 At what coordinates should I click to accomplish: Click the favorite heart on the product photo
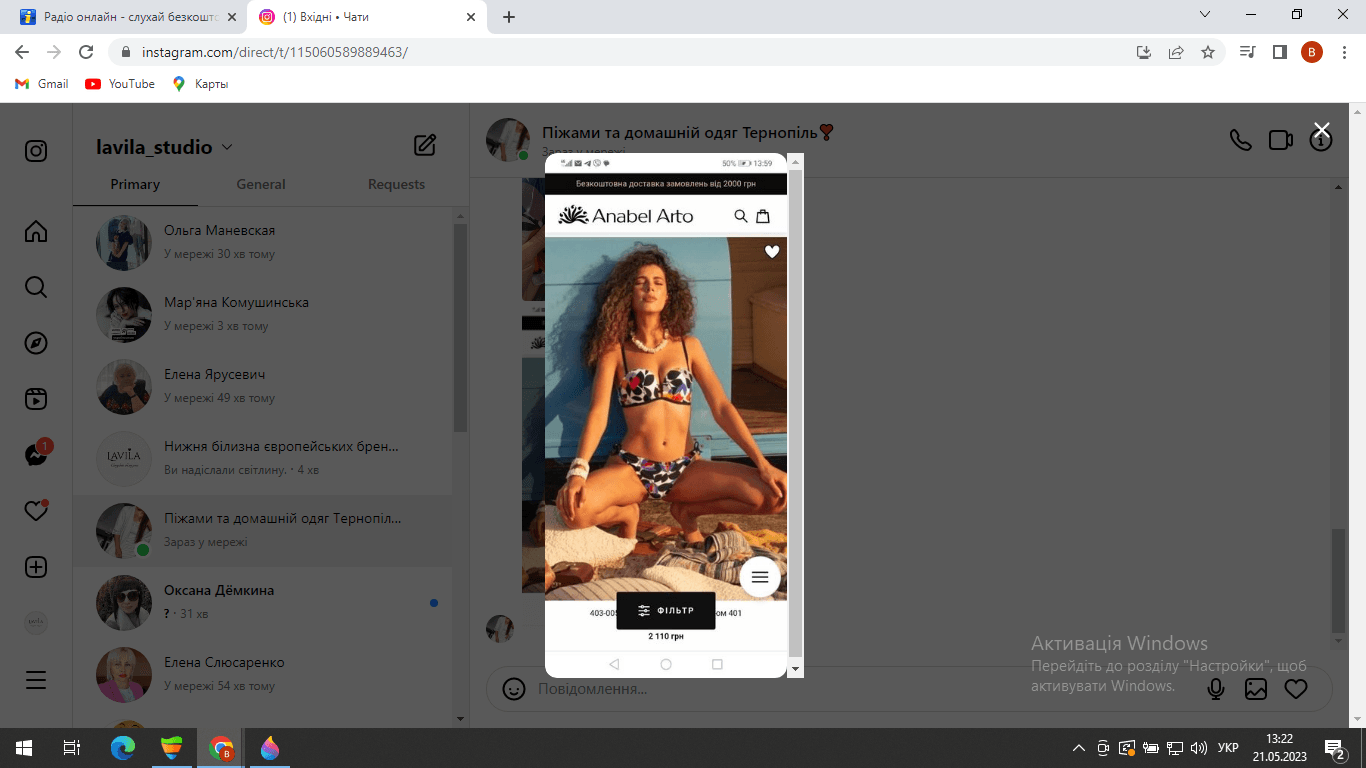click(x=772, y=252)
